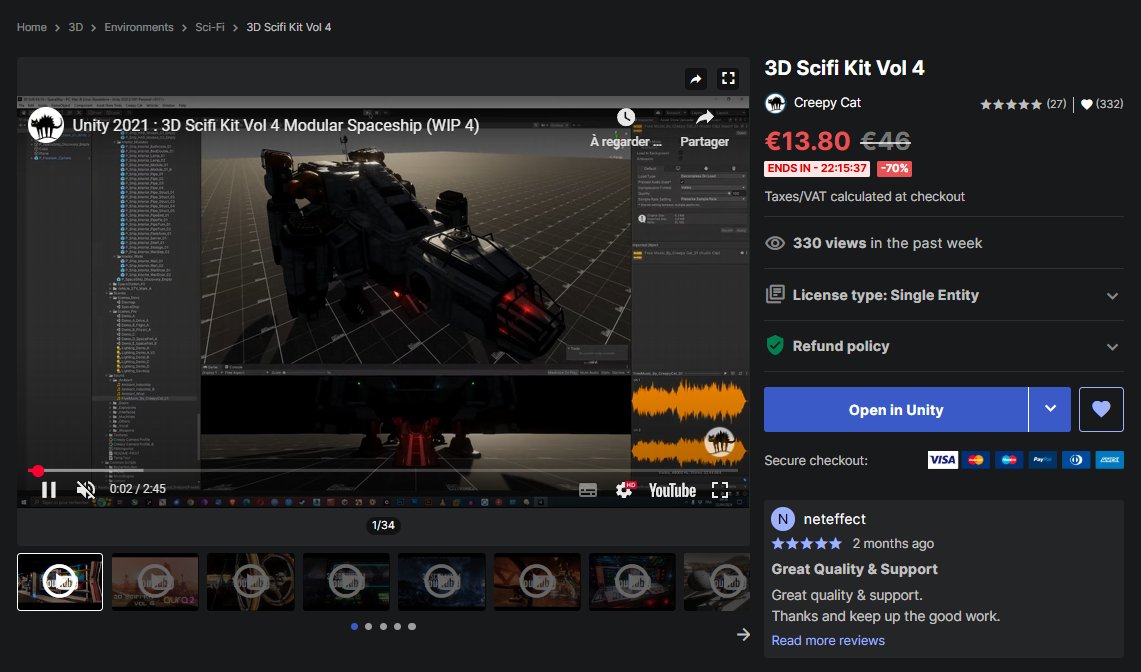Expand License type: Single Entity
Screen dimensions: 1141x672
click(x=944, y=295)
